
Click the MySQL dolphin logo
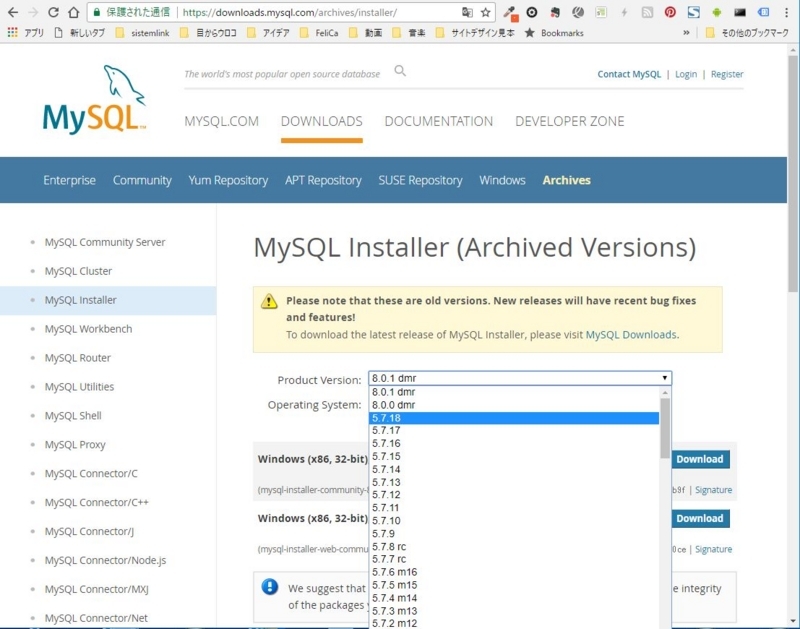coord(95,99)
